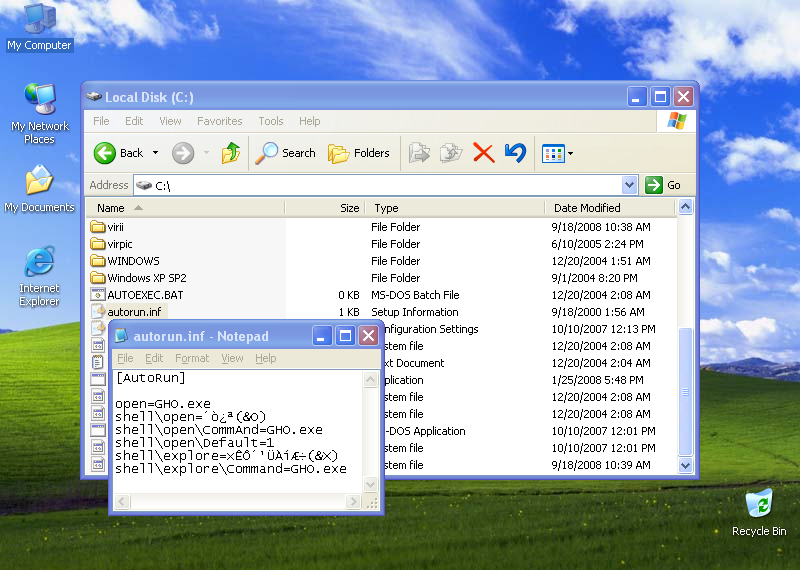The image size is (800, 570).
Task: Open the Explorer File menu
Action: click(x=101, y=121)
